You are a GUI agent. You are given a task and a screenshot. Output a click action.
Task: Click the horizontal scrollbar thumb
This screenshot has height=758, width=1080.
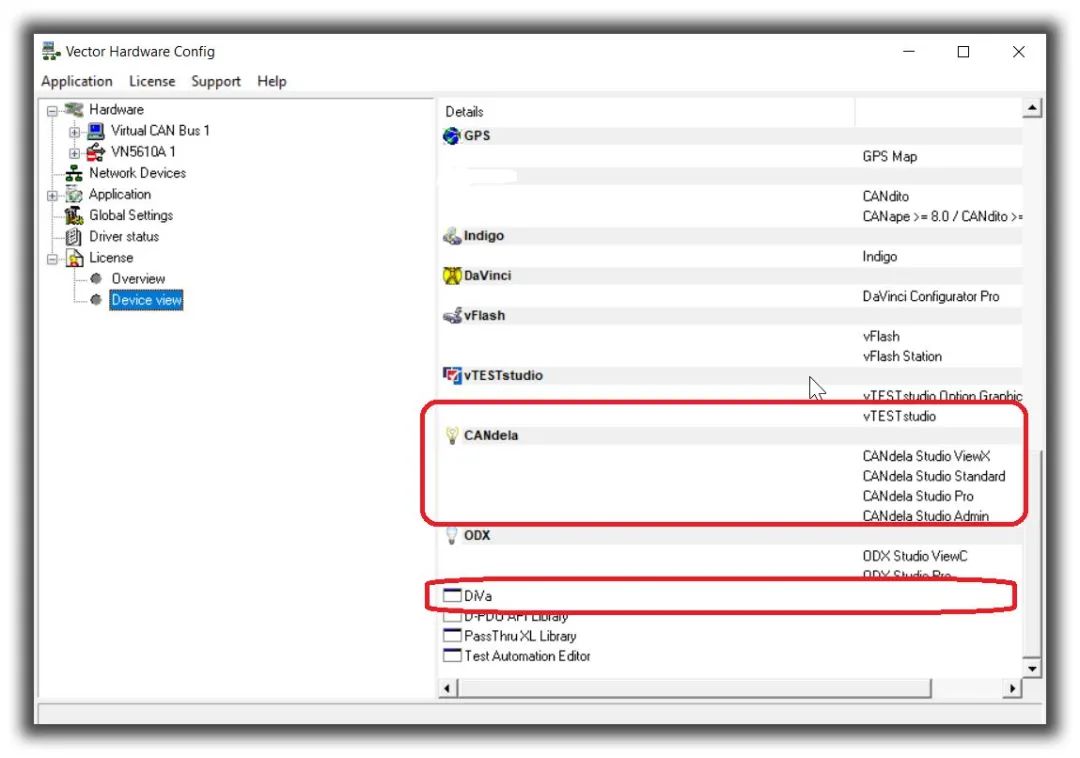click(694, 688)
